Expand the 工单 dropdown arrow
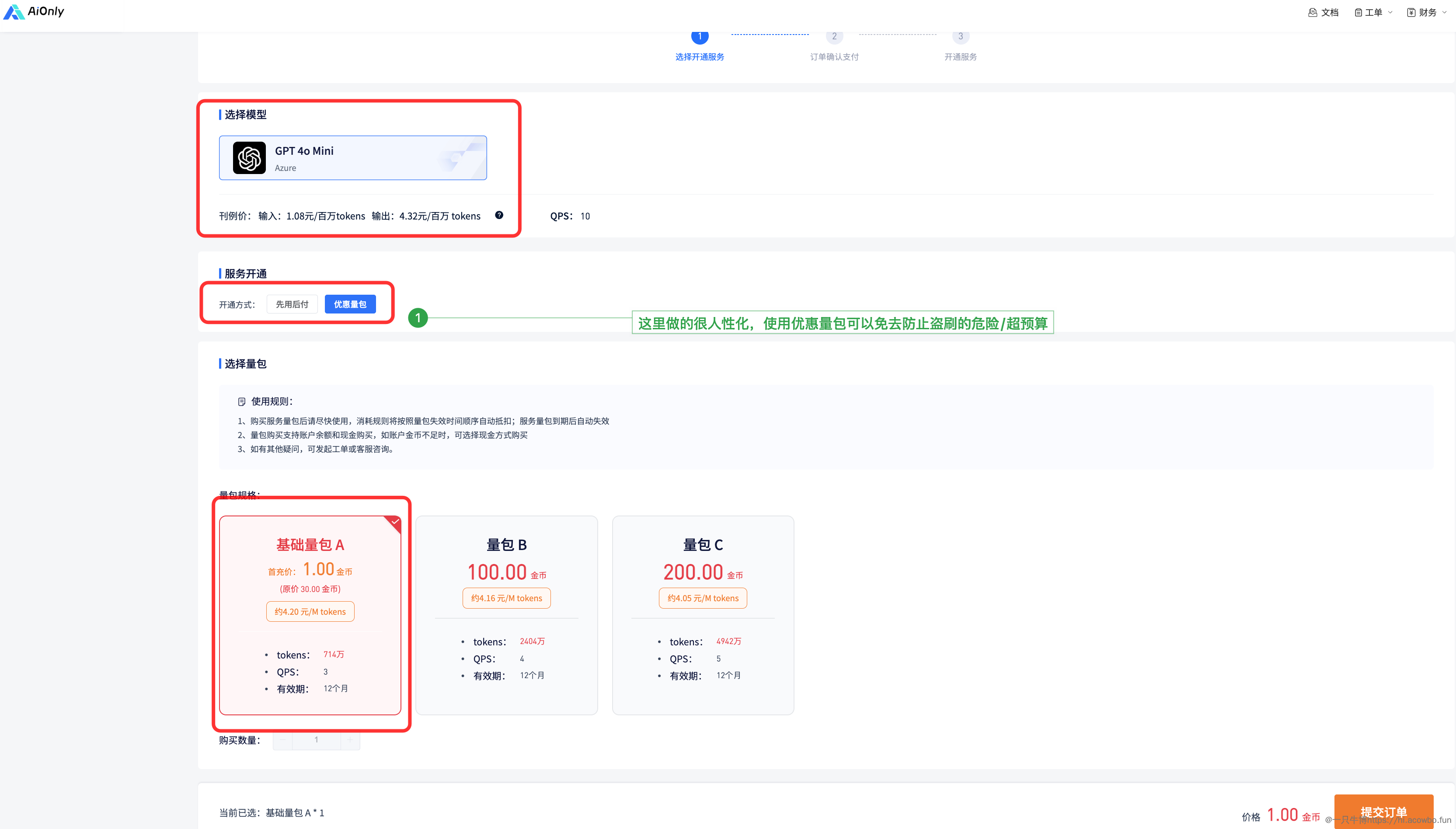This screenshot has width=1456, height=829. [1390, 12]
